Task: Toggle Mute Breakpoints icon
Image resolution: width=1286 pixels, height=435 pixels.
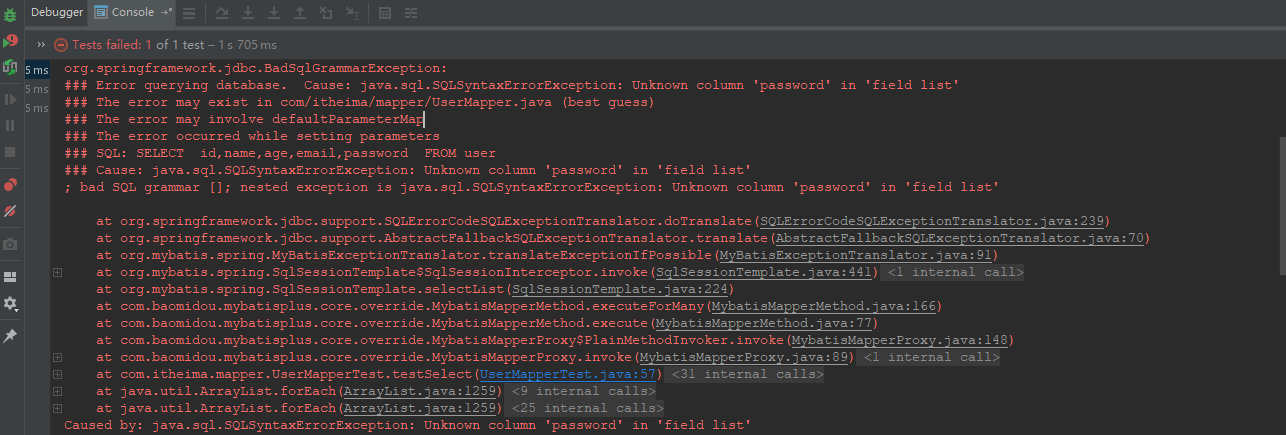Action: tap(10, 211)
